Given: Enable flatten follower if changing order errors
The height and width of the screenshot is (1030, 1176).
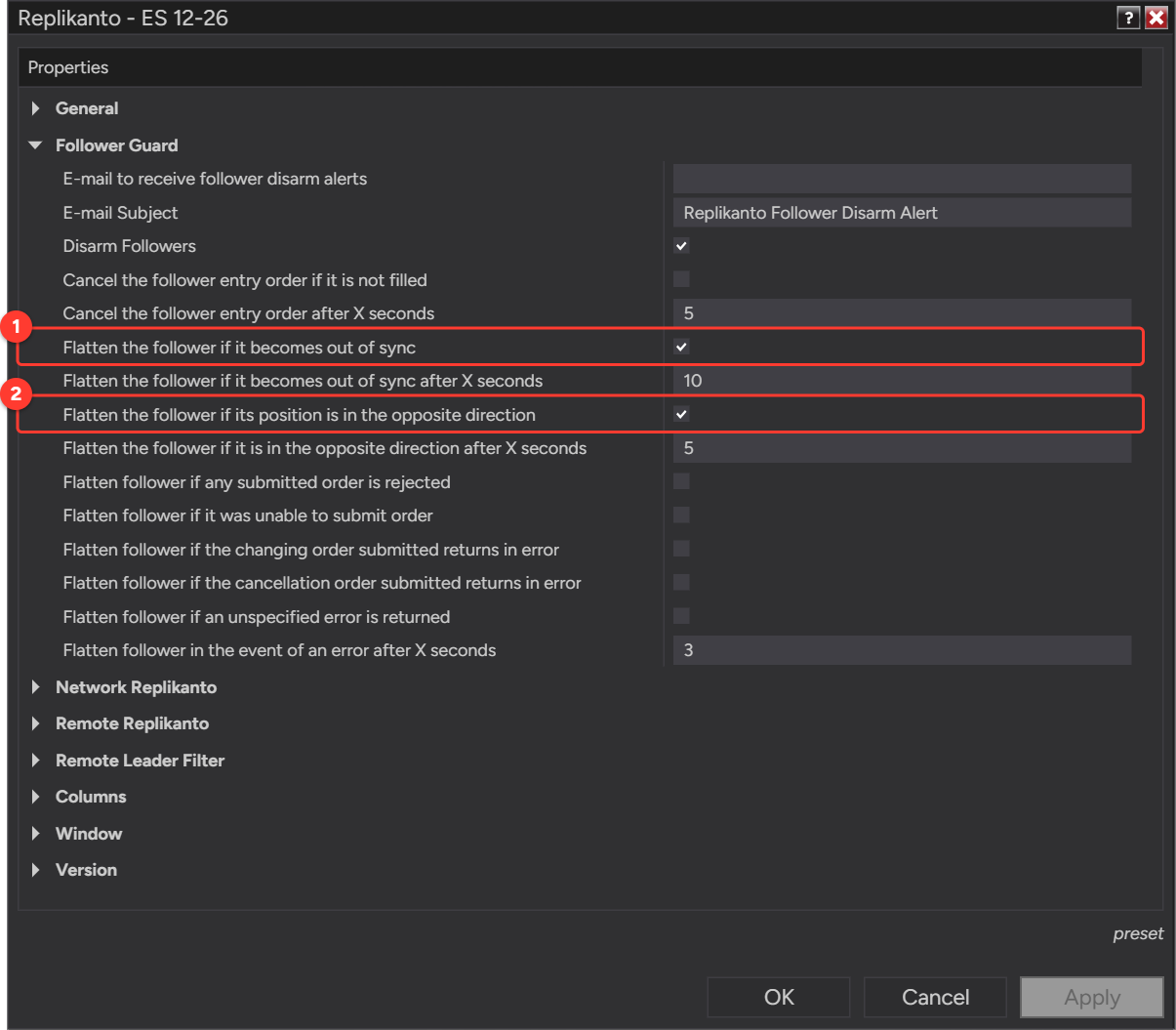Looking at the screenshot, I should click(681, 549).
